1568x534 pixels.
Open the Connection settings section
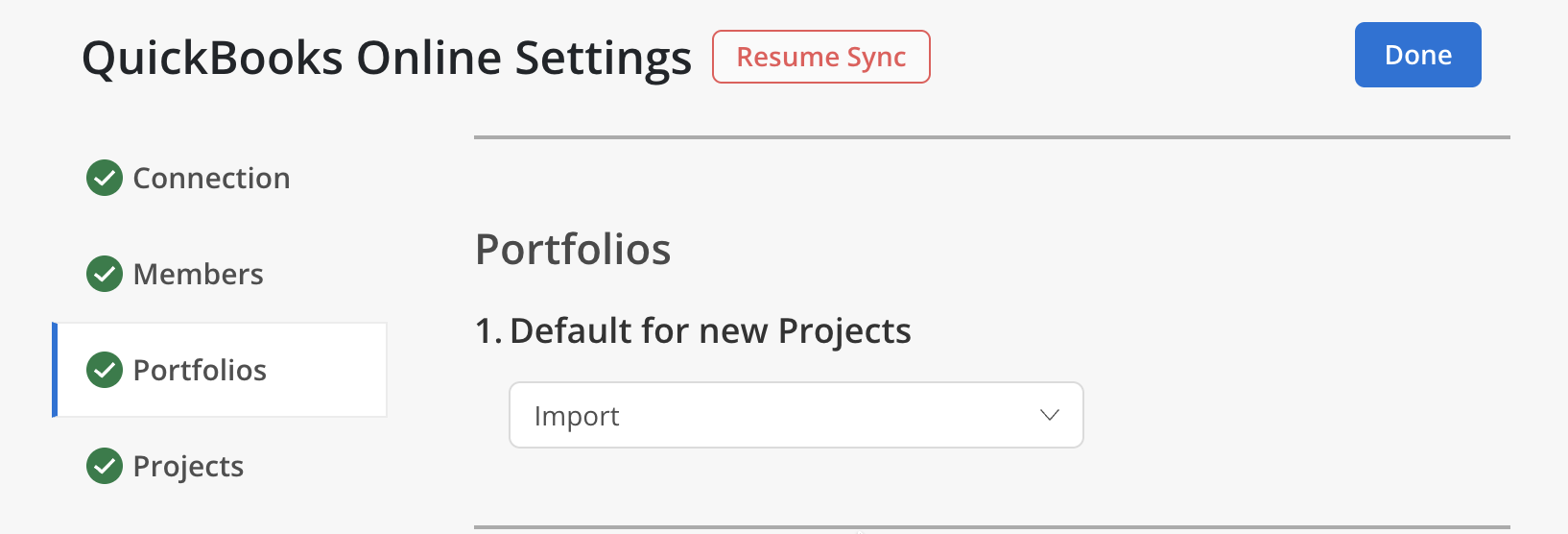pos(211,178)
